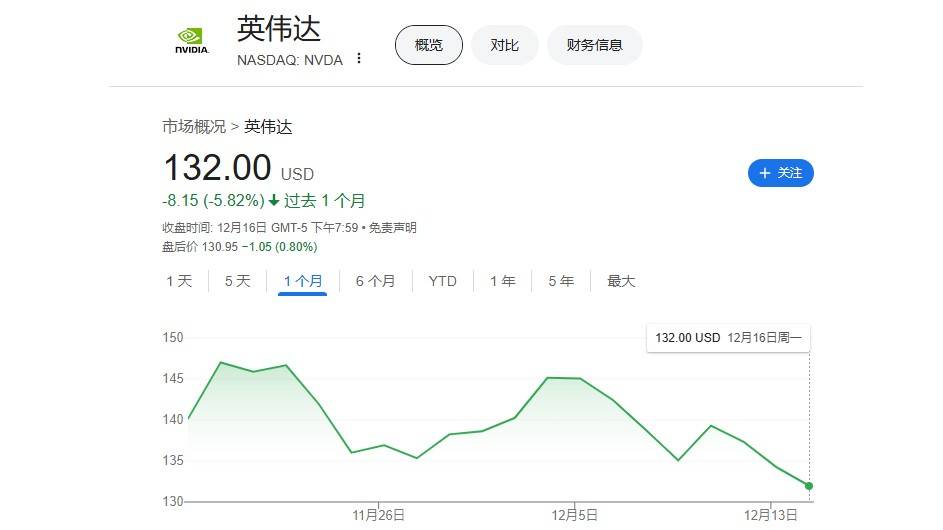Click the green endpoint dot on chart

coord(809,486)
